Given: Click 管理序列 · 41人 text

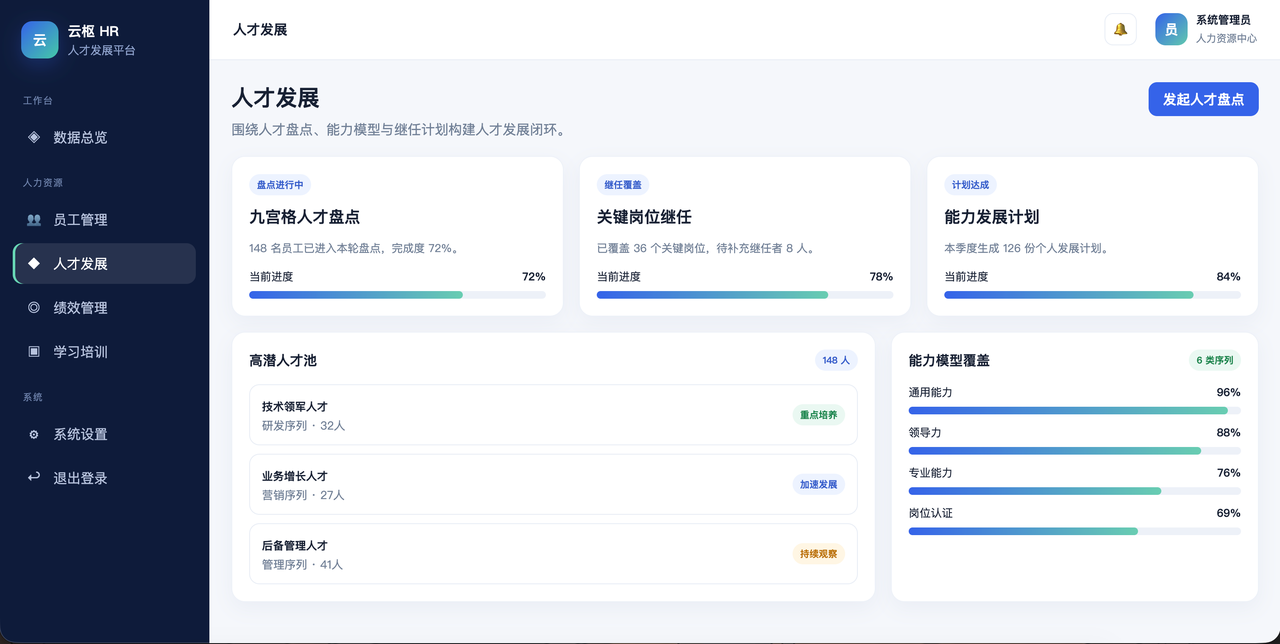Looking at the screenshot, I should click(302, 565).
